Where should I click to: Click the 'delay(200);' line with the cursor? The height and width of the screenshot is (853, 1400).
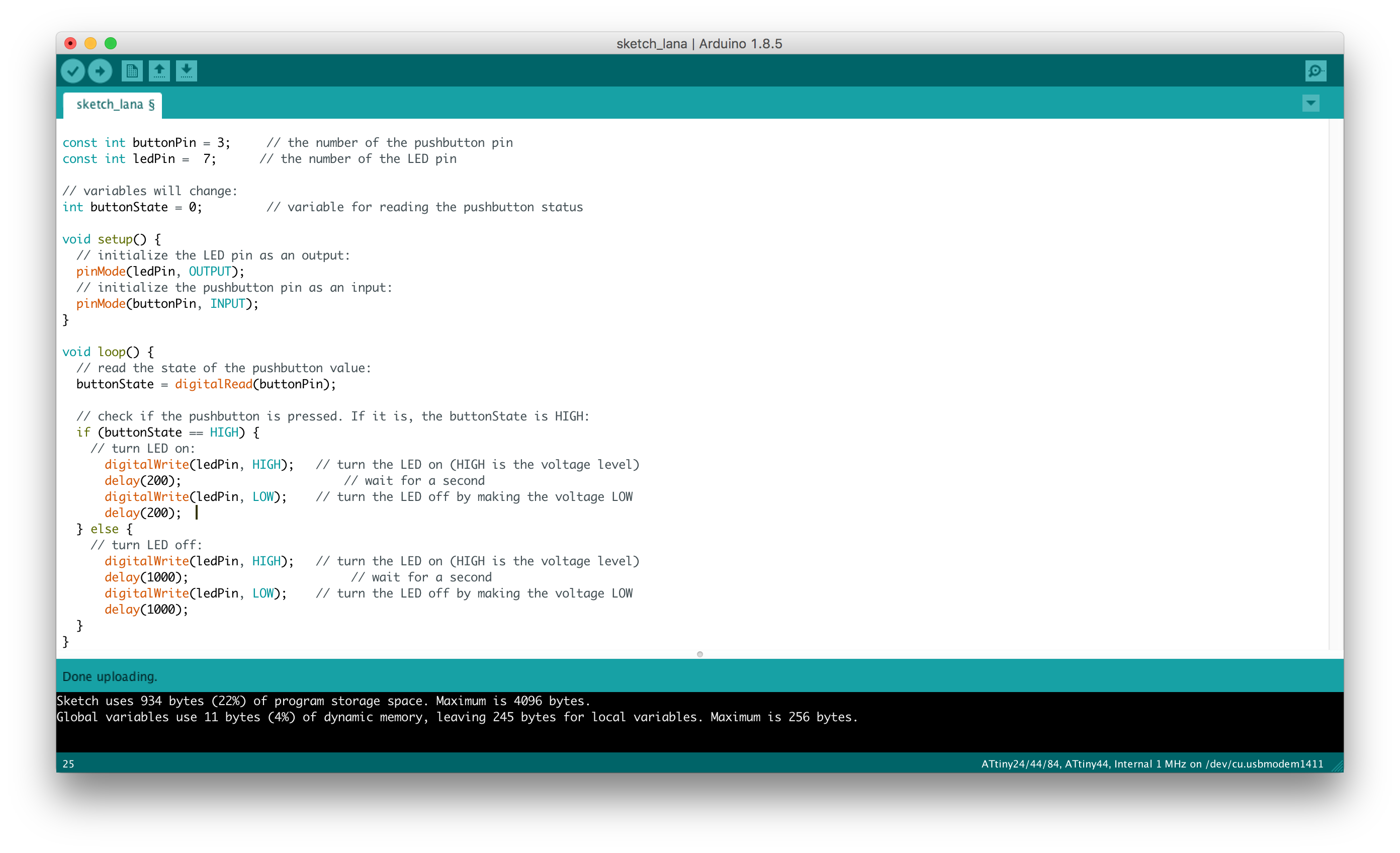coord(143,513)
